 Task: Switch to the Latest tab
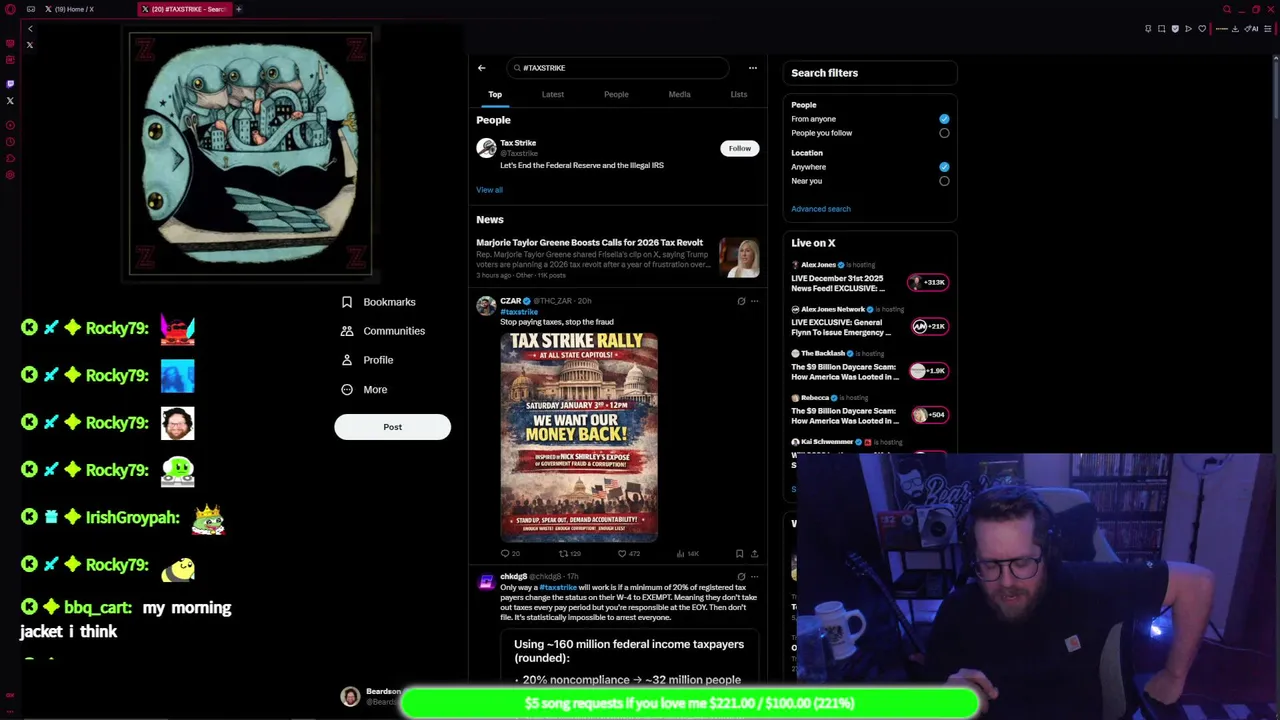point(553,94)
